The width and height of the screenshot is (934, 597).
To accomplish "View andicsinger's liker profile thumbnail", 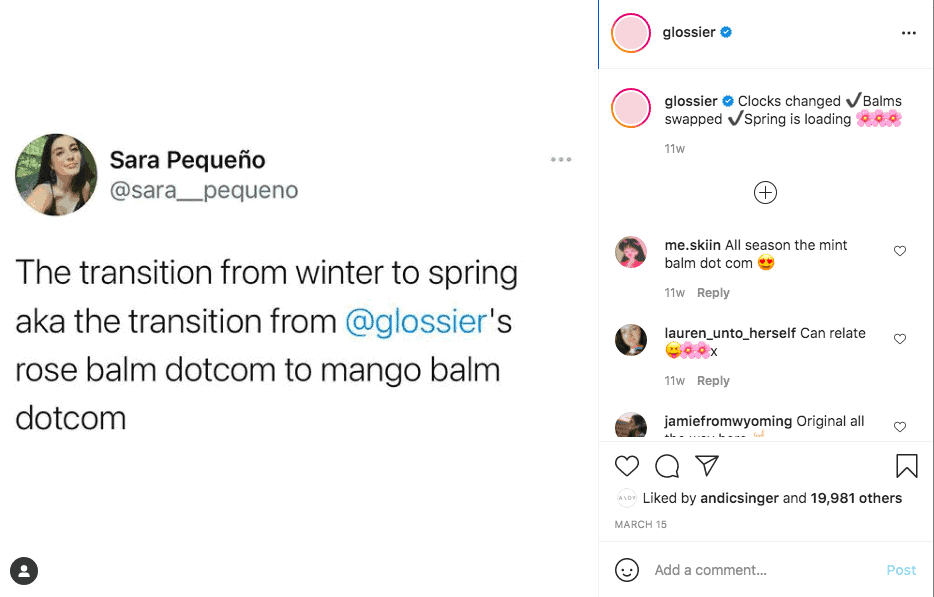I will coord(627,497).
